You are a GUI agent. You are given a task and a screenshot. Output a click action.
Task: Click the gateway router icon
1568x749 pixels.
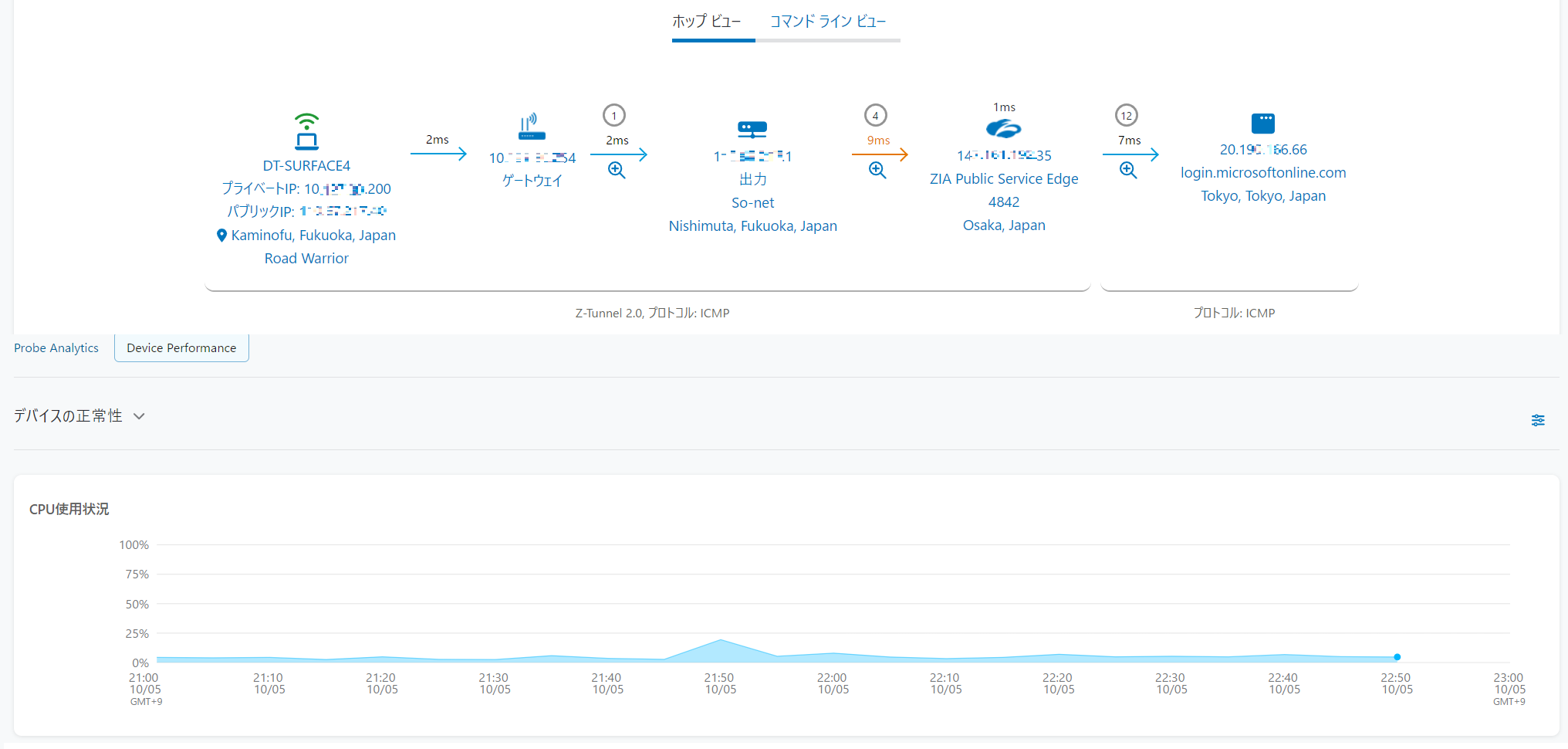(x=532, y=127)
